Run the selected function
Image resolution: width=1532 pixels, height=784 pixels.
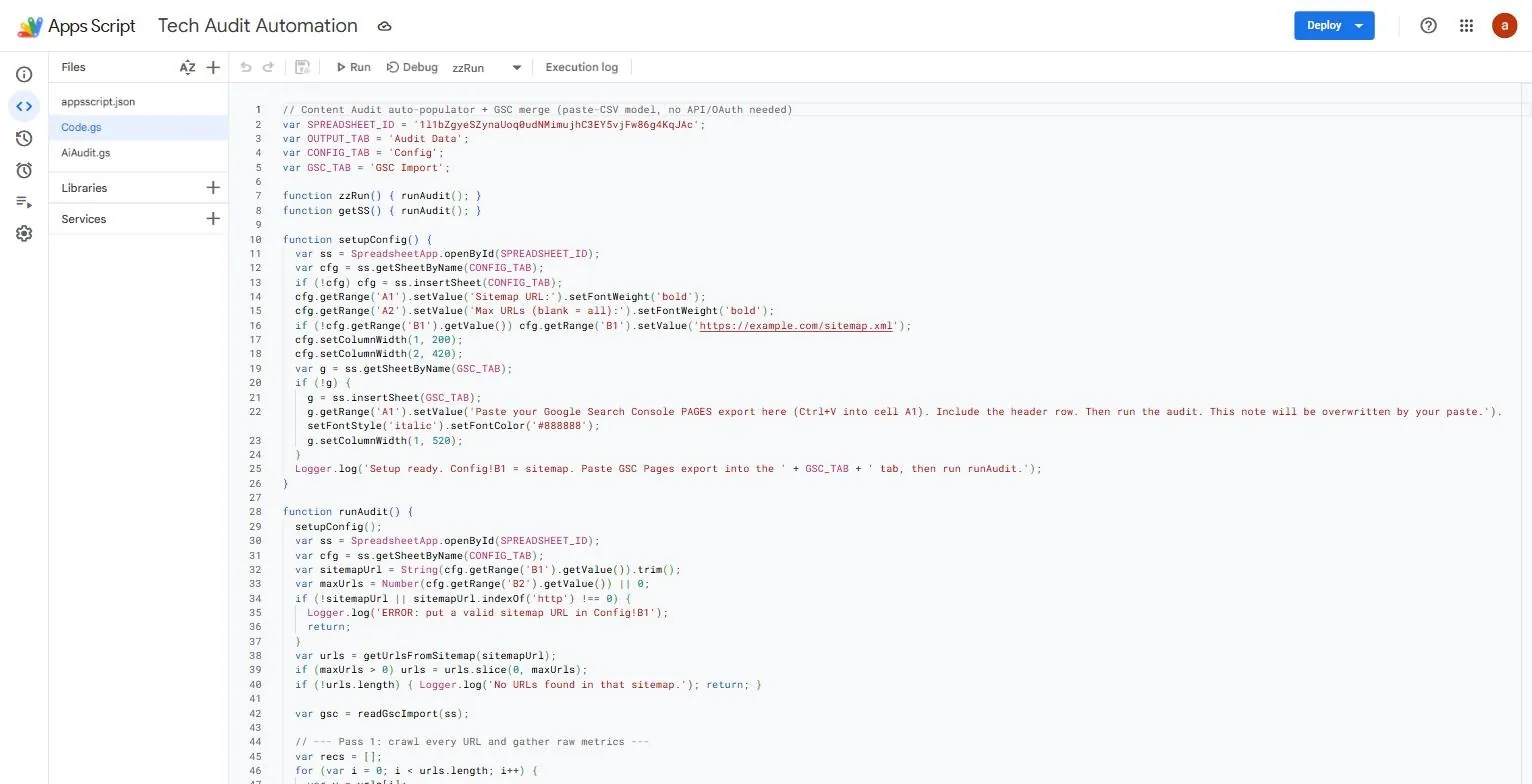pyautogui.click(x=353, y=67)
